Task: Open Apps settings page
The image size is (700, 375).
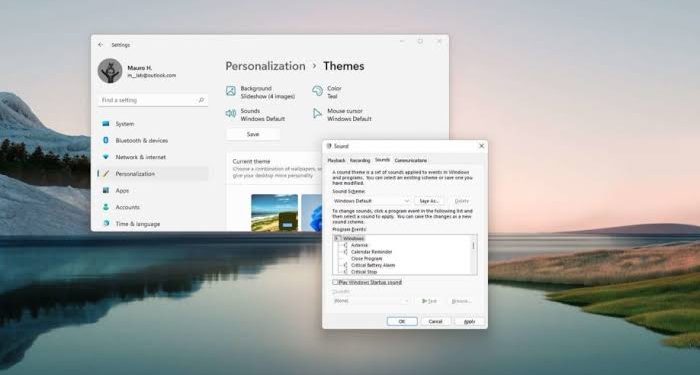Action: click(153, 190)
